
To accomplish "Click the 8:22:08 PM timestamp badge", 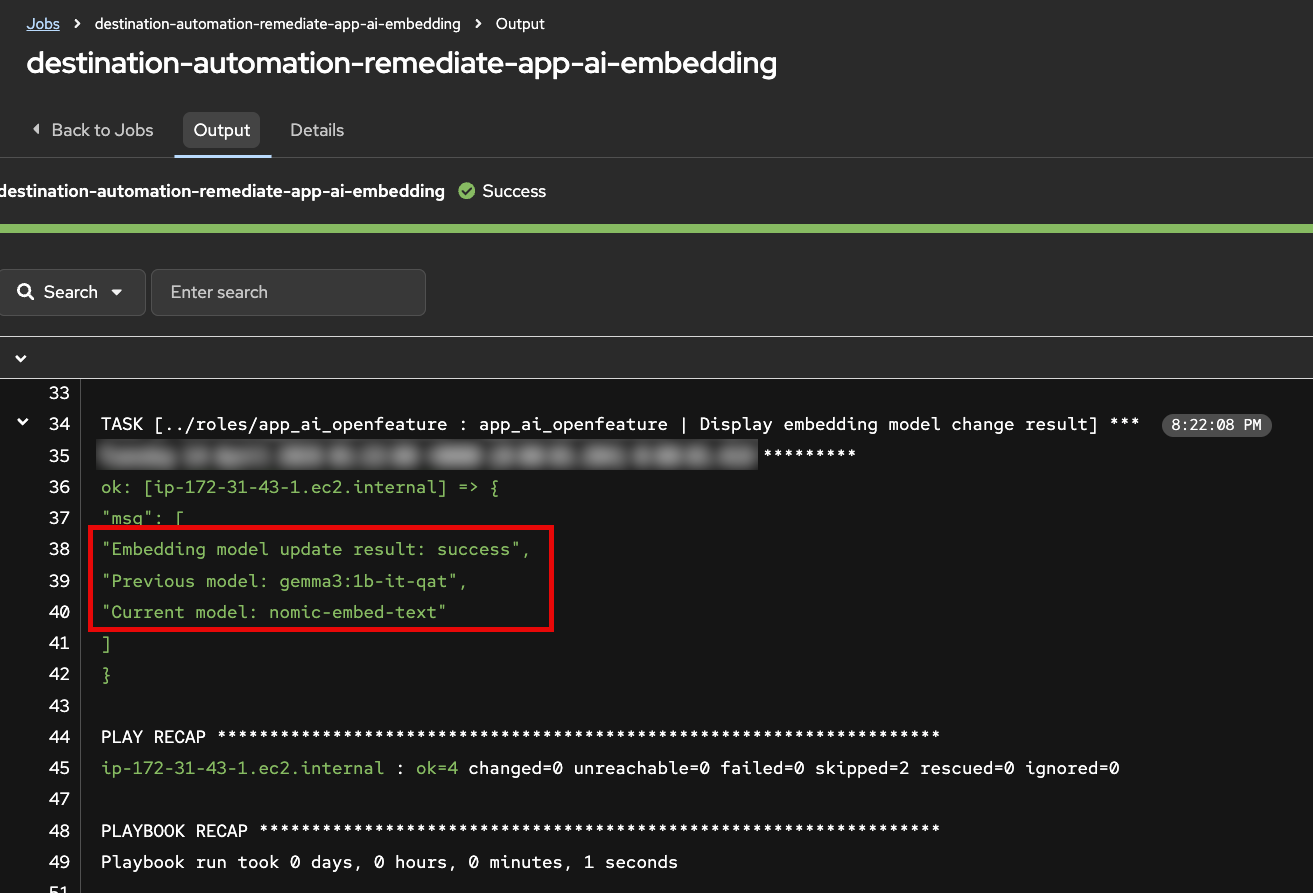I will 1216,425.
